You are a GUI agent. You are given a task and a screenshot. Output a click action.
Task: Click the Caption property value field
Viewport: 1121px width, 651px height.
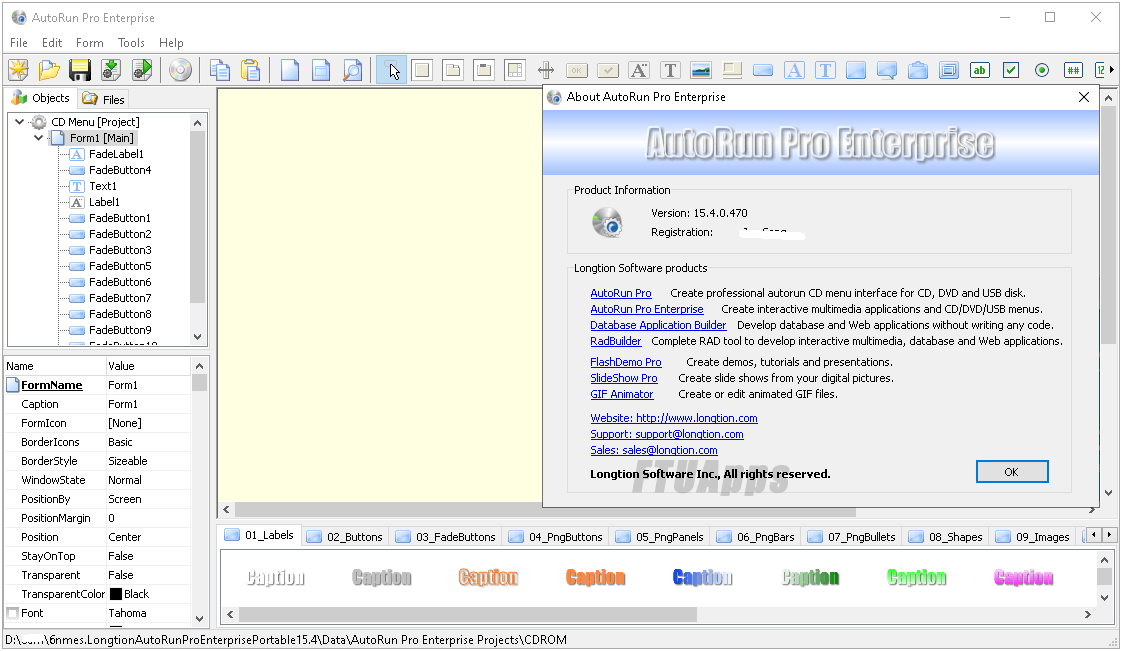(x=148, y=404)
